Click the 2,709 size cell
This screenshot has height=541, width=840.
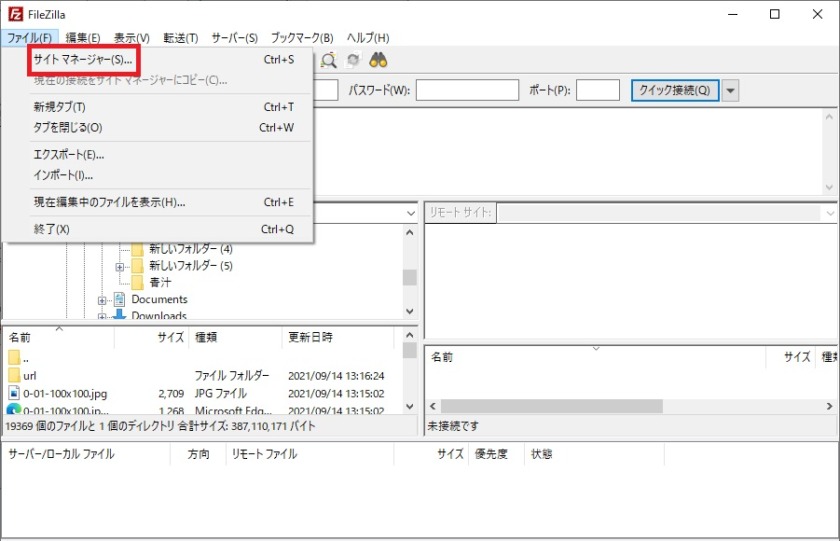(171, 394)
